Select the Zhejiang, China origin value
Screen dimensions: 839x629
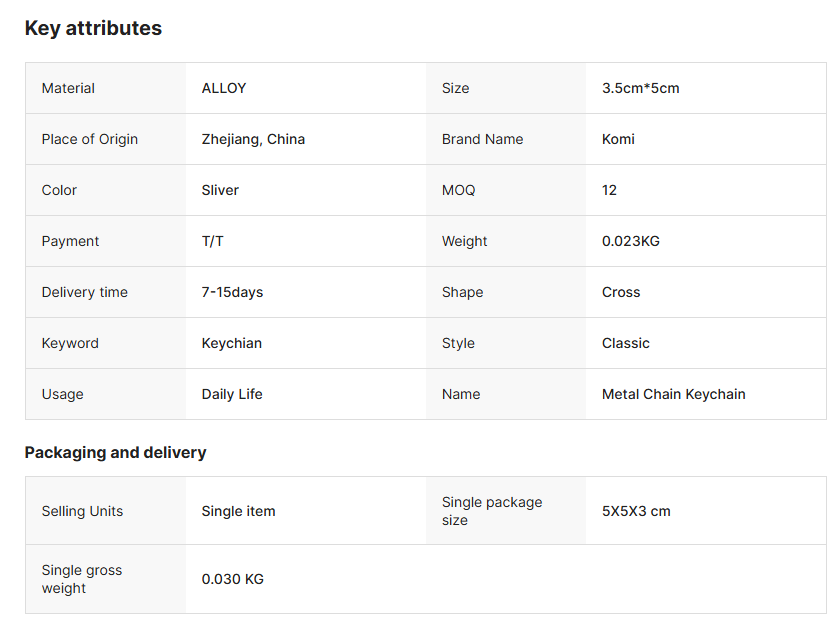click(x=253, y=139)
